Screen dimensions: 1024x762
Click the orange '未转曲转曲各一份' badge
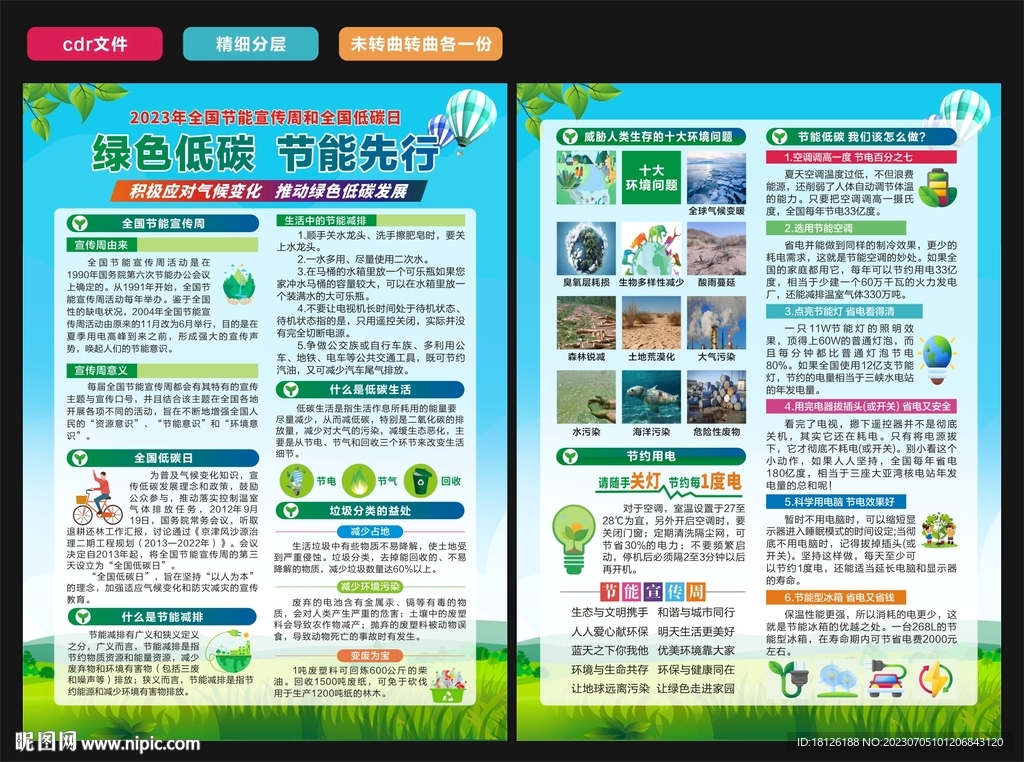point(421,44)
